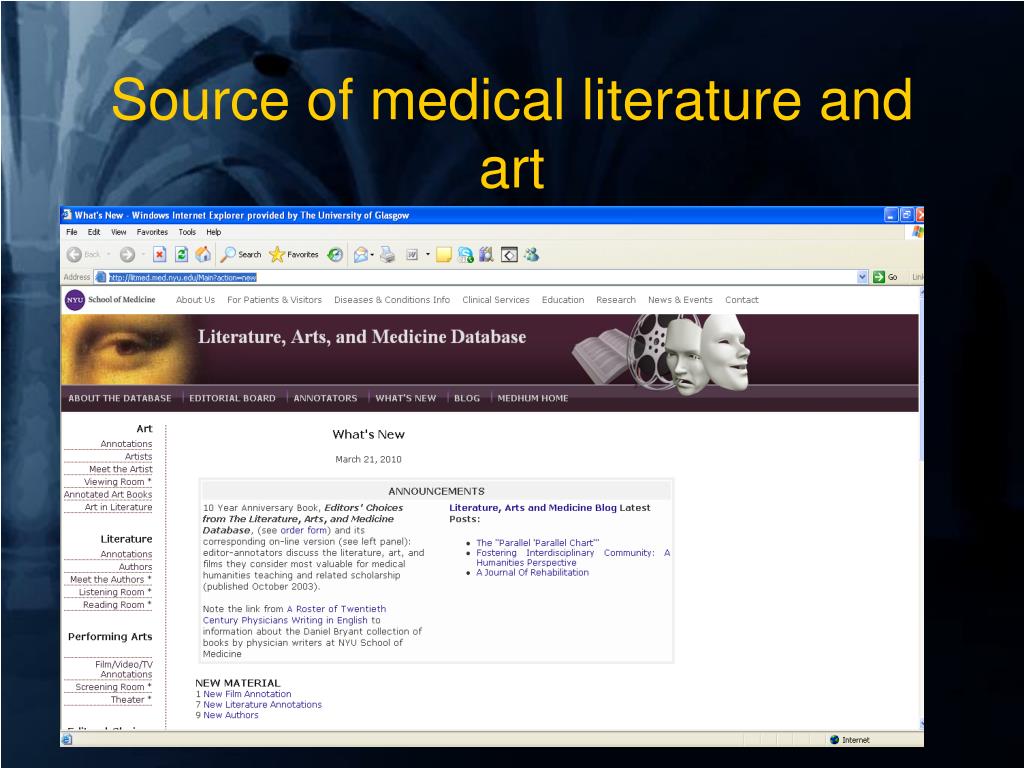Open the Search pane in toolbar

(x=241, y=255)
